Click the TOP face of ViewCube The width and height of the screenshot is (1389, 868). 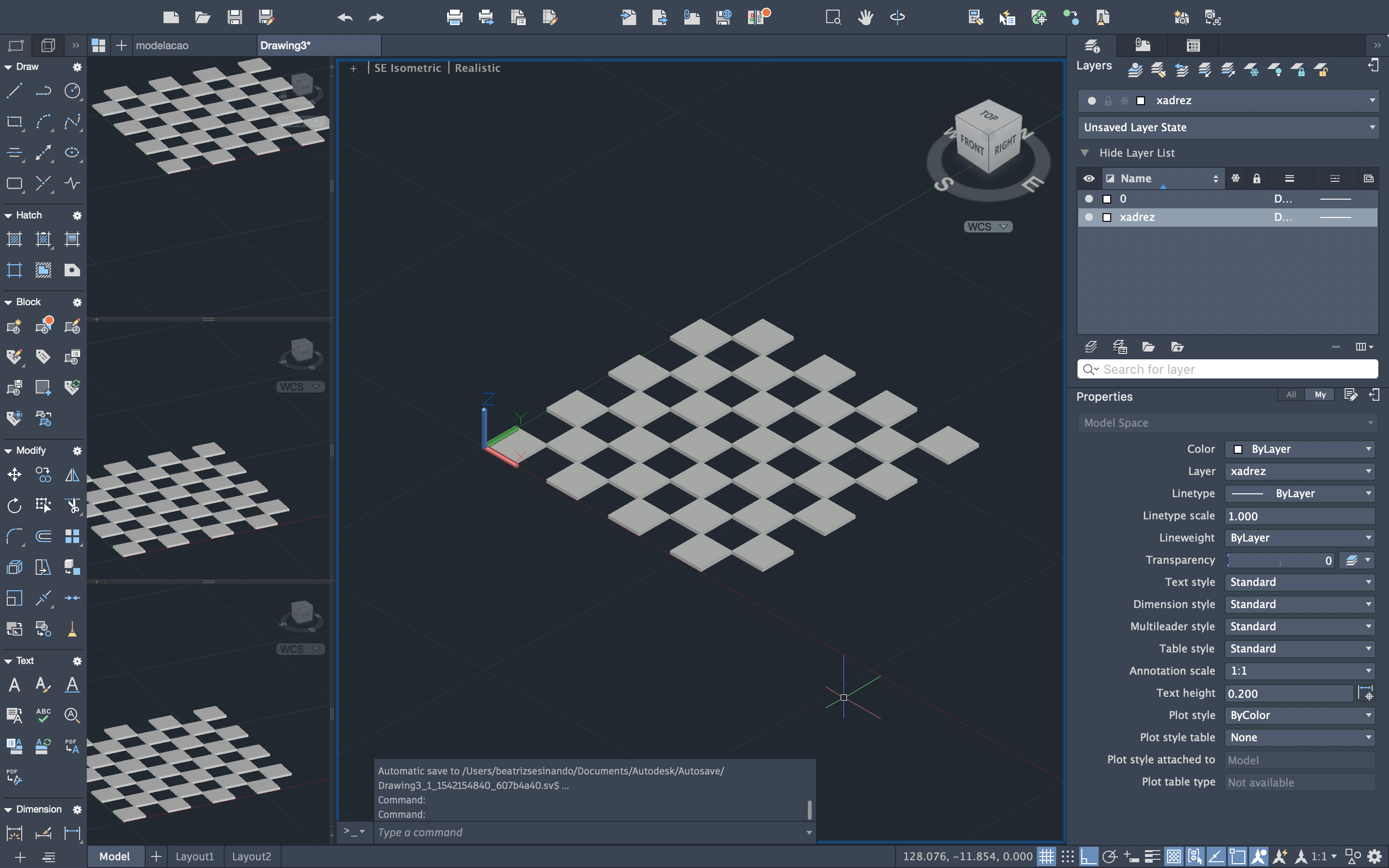pyautogui.click(x=988, y=115)
